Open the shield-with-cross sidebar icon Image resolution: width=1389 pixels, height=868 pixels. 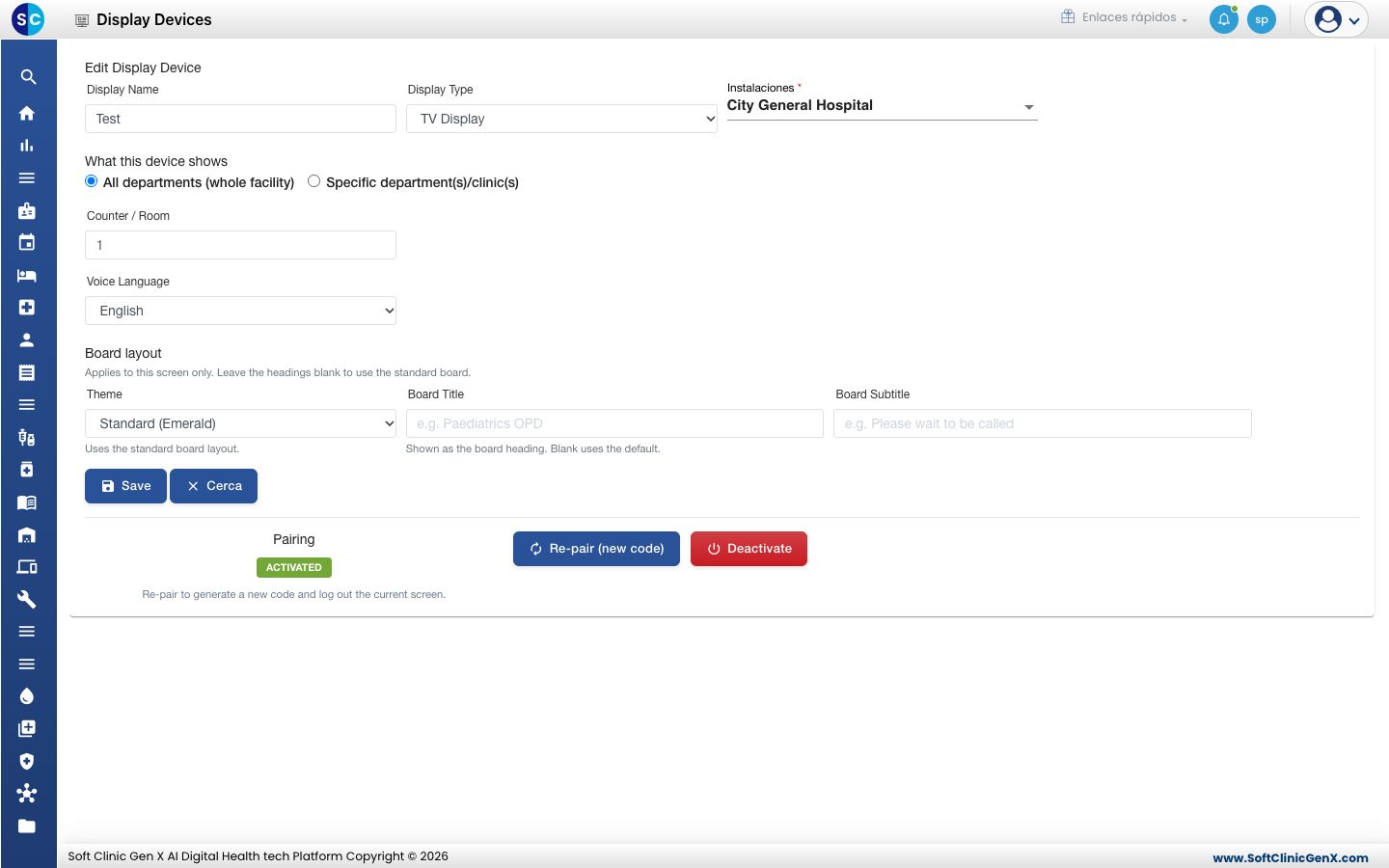coord(27,761)
